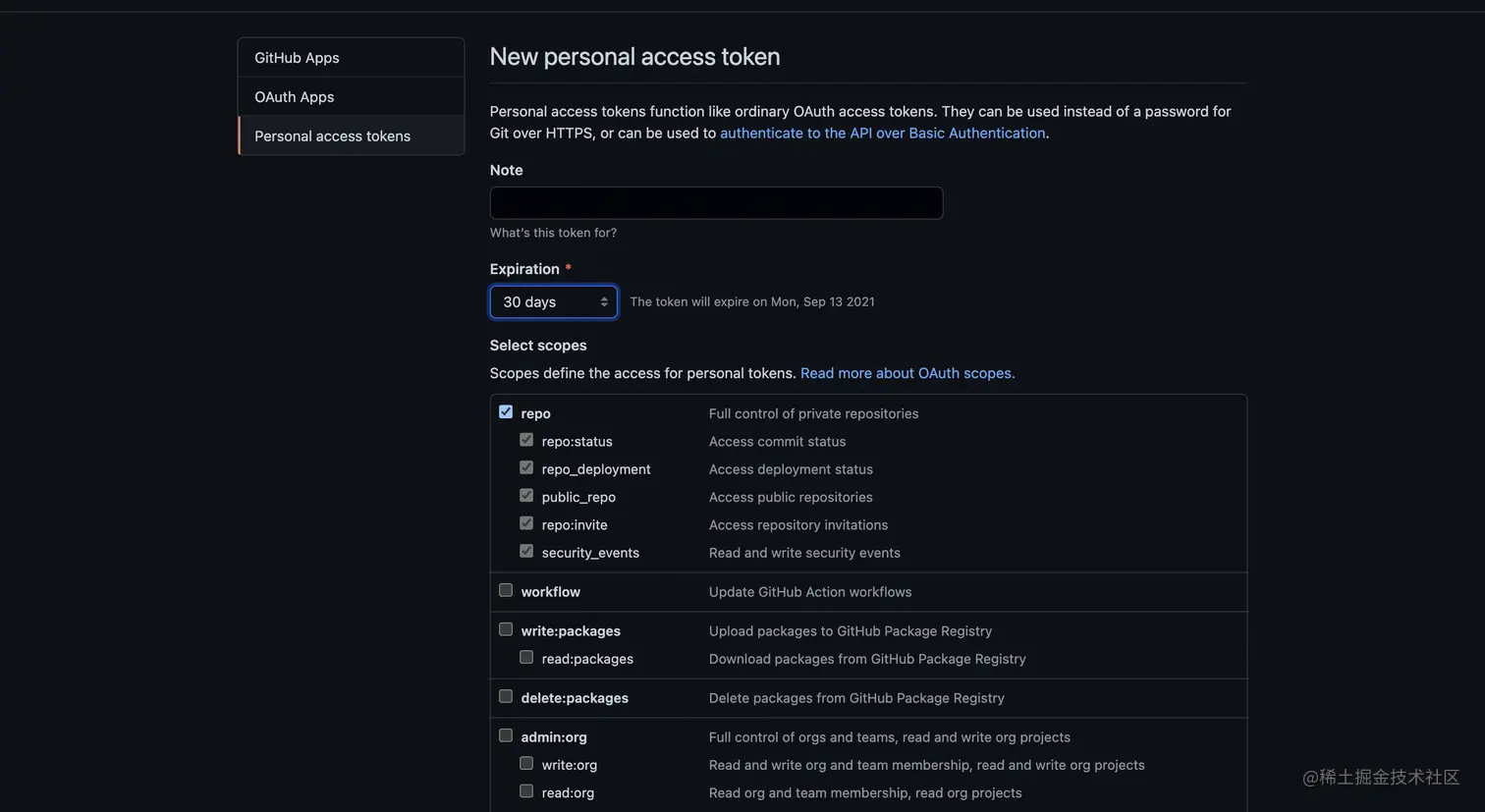Check the read:org scope checkbox
Screen dimensions: 1485x812
click(526, 790)
